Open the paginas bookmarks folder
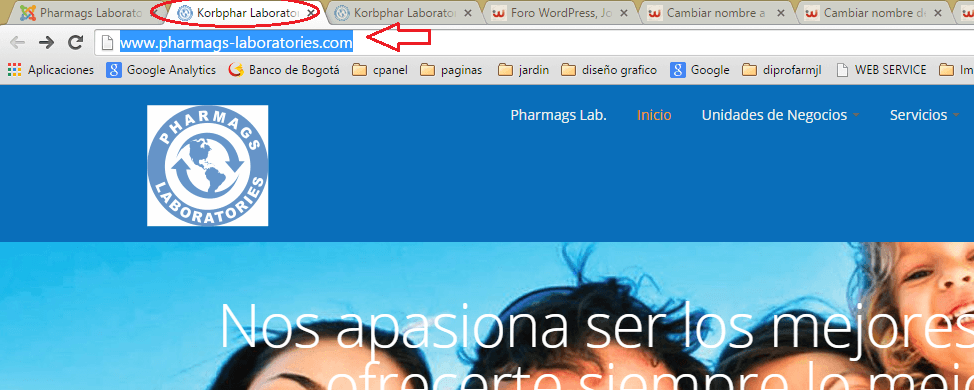Screen dimensions: 974x390 click(452, 70)
